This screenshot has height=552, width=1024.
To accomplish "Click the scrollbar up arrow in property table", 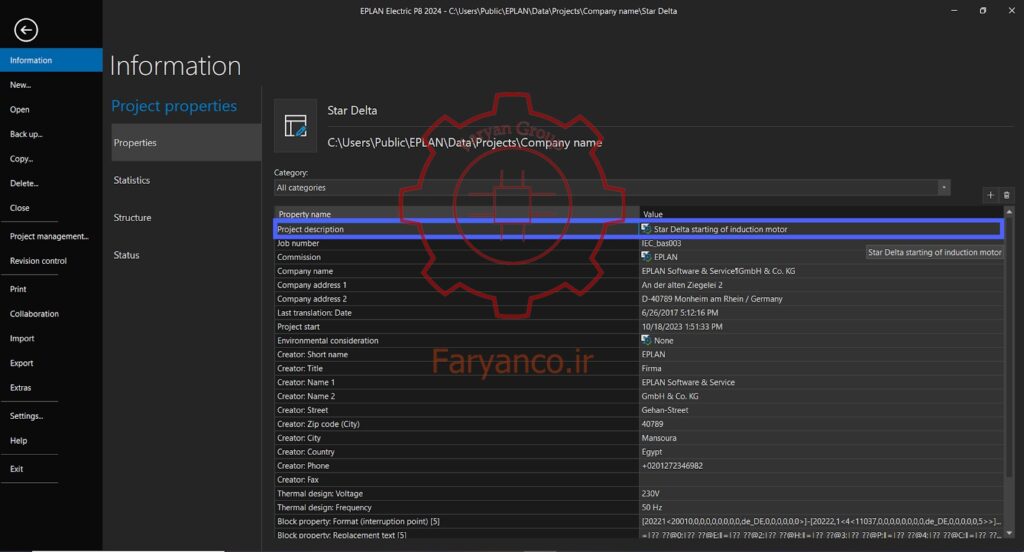I will click(x=1008, y=212).
